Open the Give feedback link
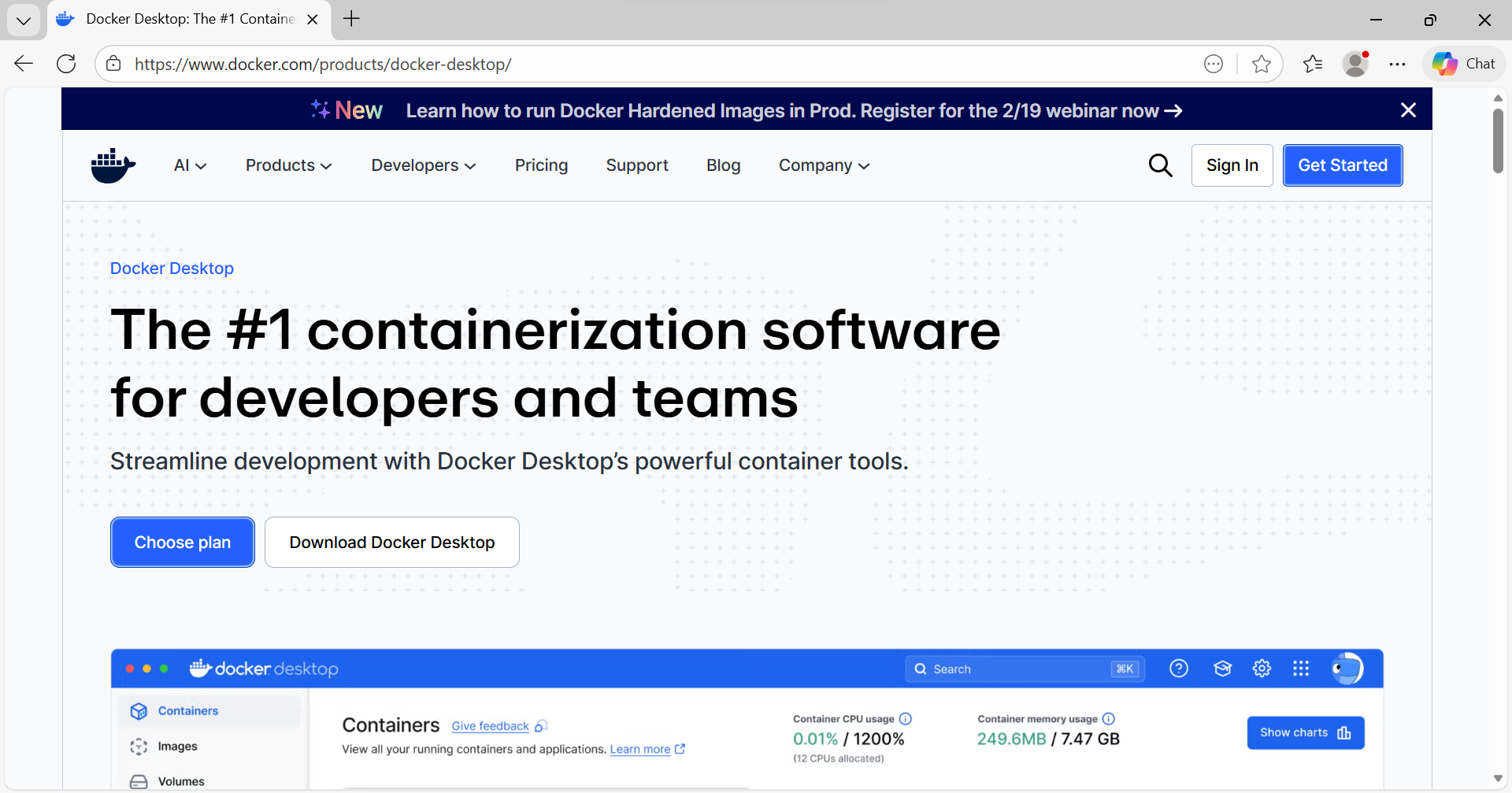Image resolution: width=1512 pixels, height=793 pixels. 489,725
